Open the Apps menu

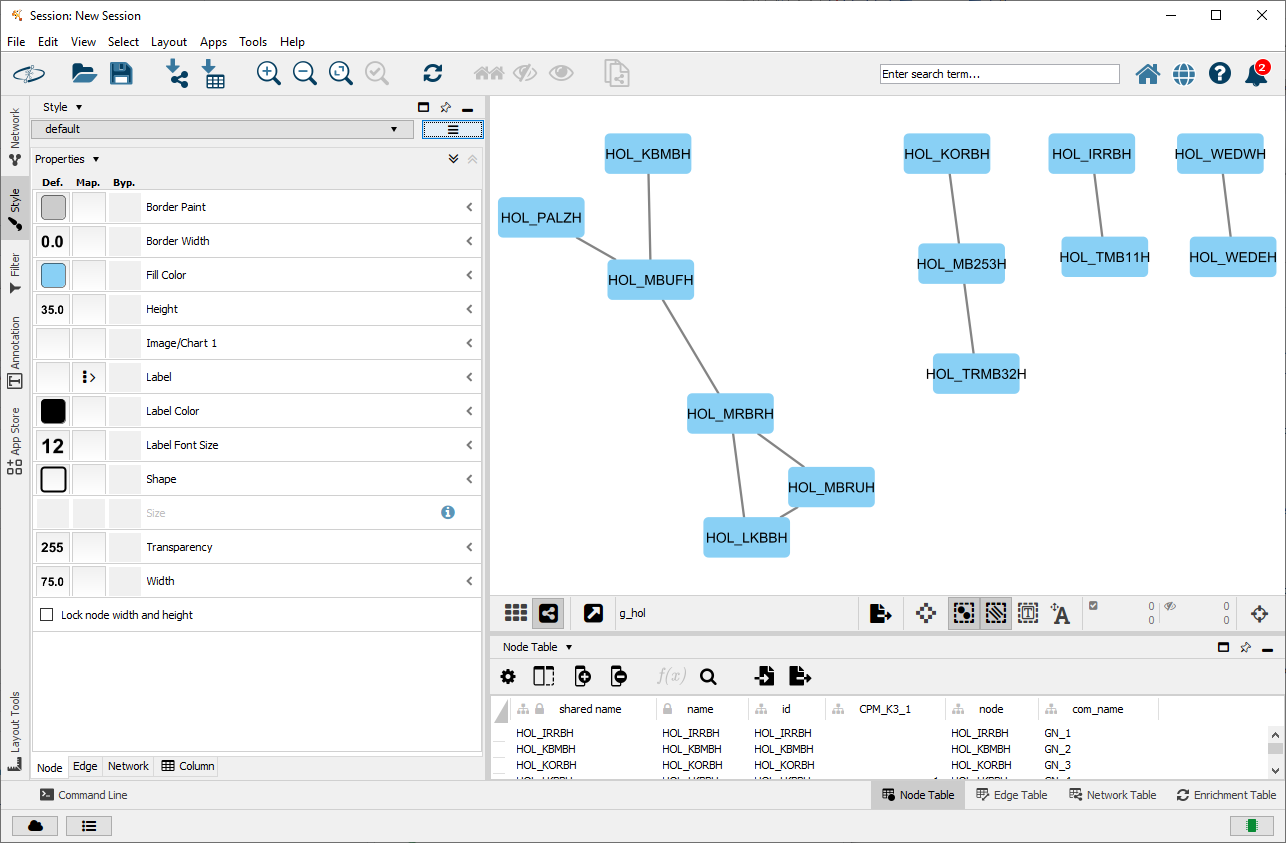(x=213, y=42)
